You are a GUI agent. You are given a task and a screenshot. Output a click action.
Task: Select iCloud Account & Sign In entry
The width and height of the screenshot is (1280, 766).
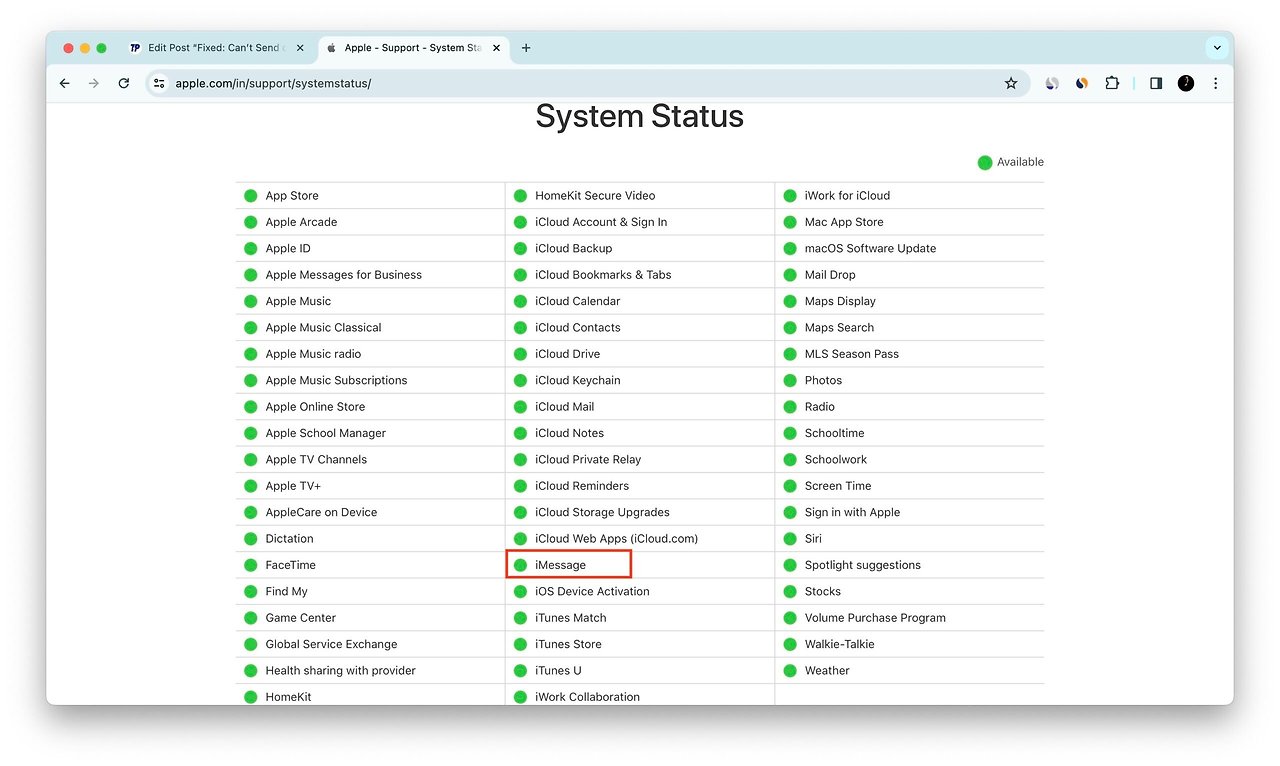[640, 222]
